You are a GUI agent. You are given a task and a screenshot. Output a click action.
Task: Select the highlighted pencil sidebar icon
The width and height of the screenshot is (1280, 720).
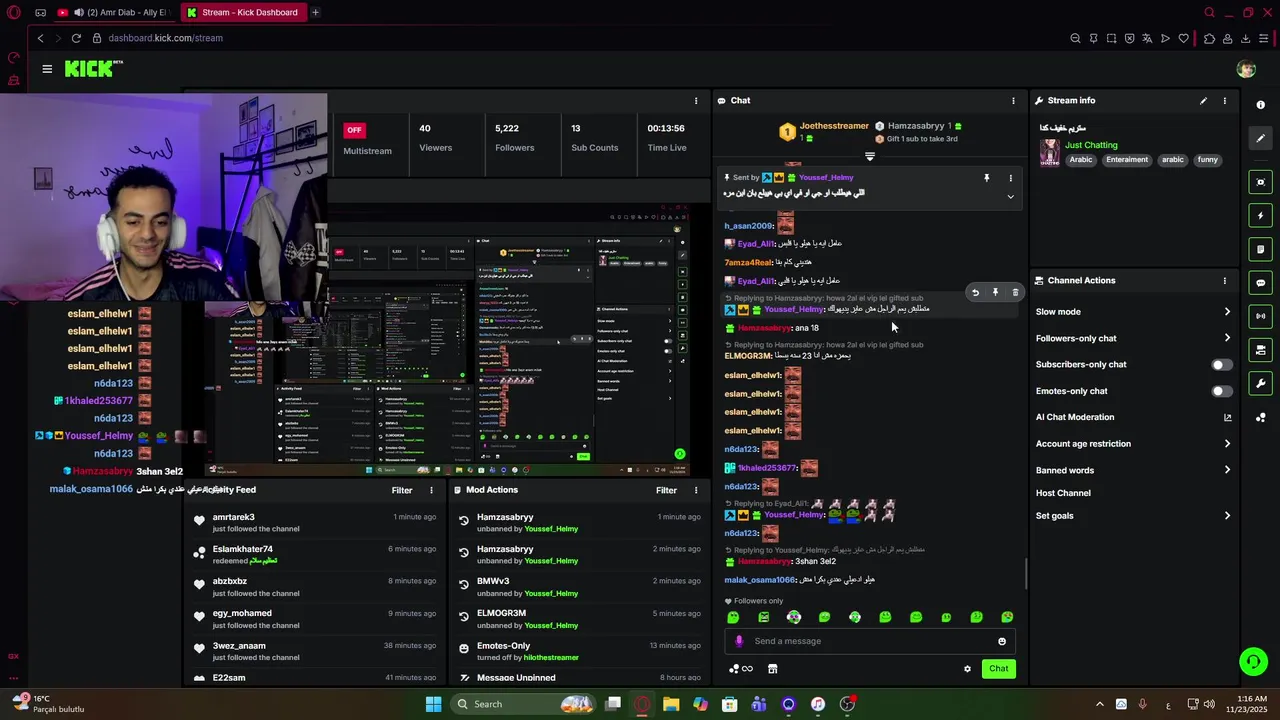pos(1260,138)
